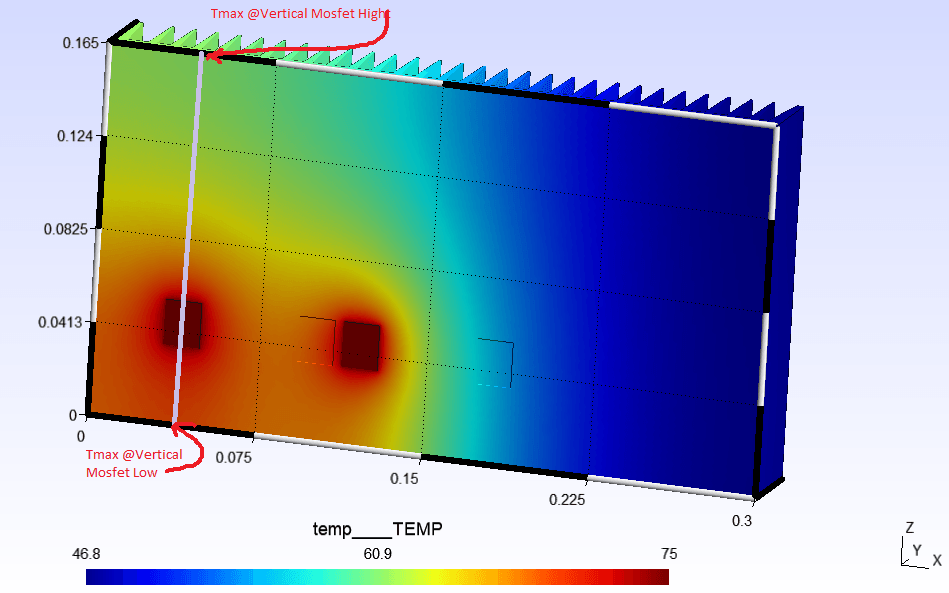Select the 0.165 height axis label
Screen dimensions: 949x593
click(x=80, y=43)
